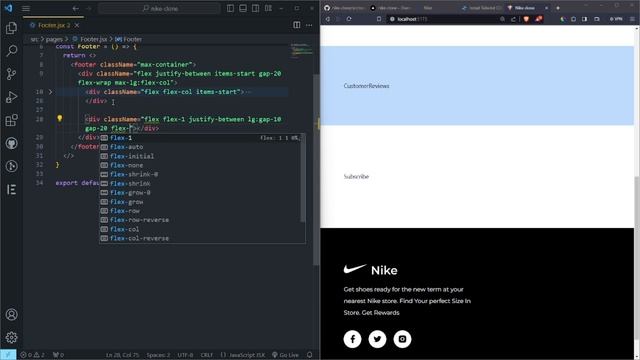The height and width of the screenshot is (360, 640).
Task: Click the nike clone command center search
Action: coord(159,8)
